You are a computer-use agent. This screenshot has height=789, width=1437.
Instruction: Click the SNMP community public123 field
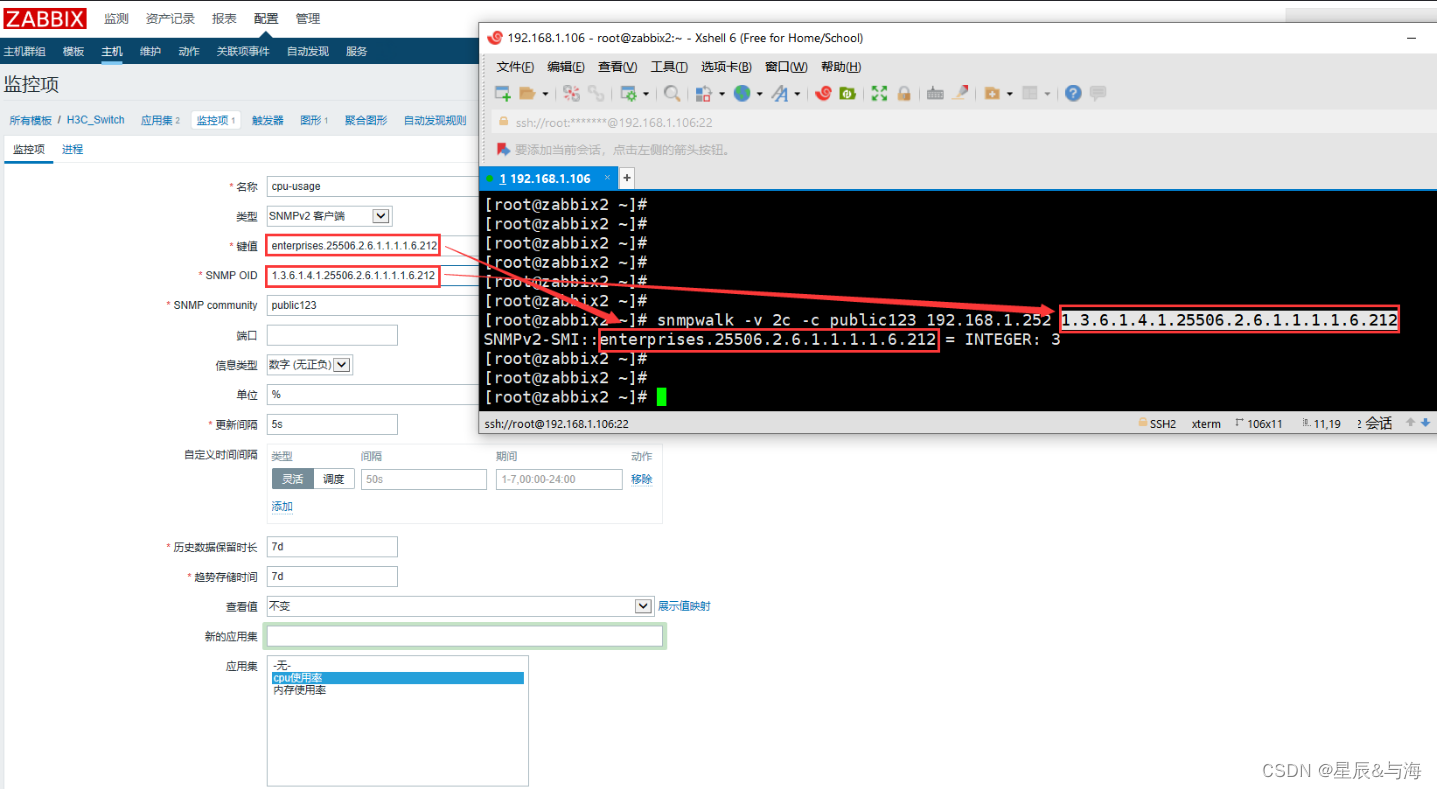(372, 305)
